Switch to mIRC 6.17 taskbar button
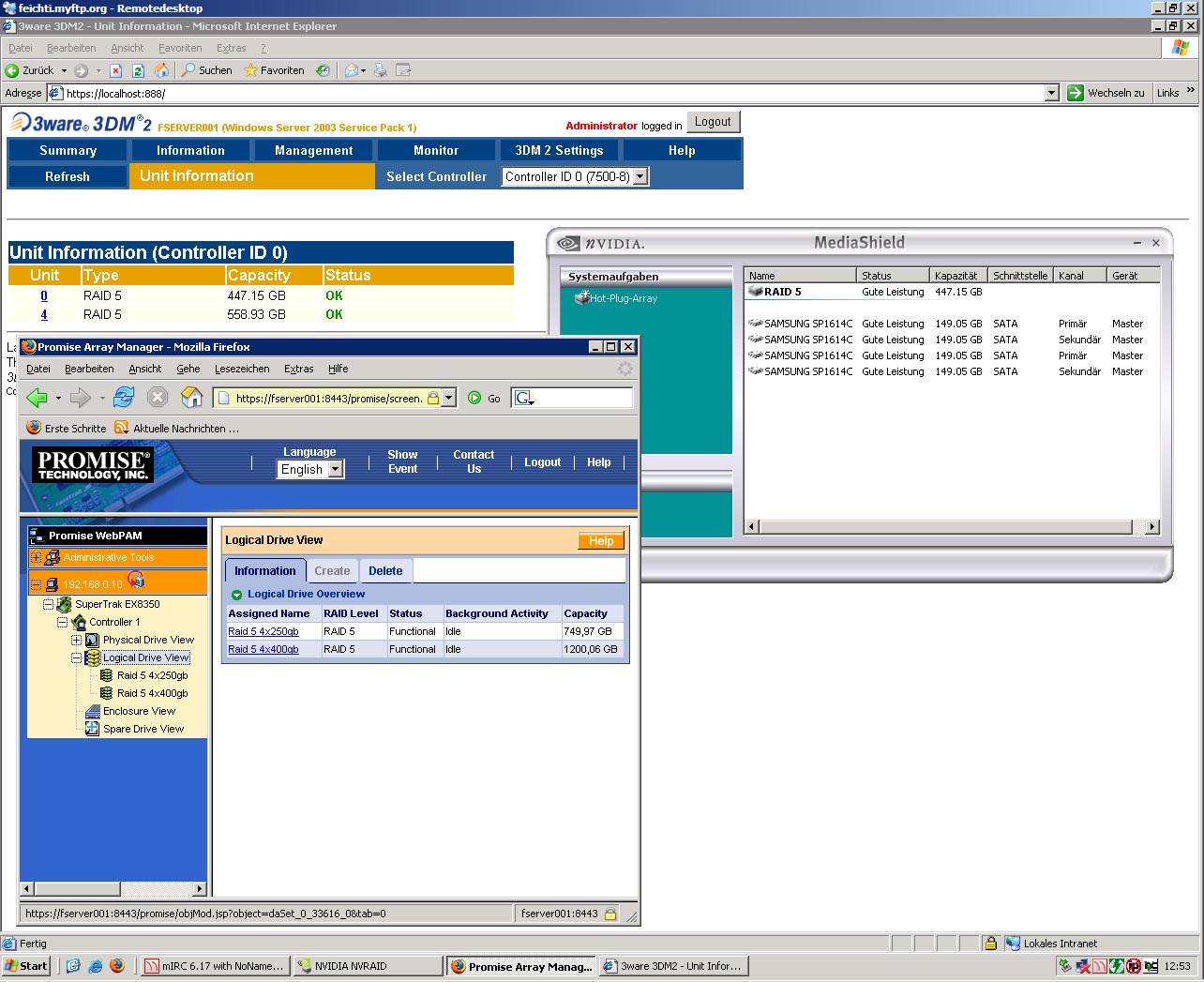The height and width of the screenshot is (982, 1204). click(x=214, y=966)
